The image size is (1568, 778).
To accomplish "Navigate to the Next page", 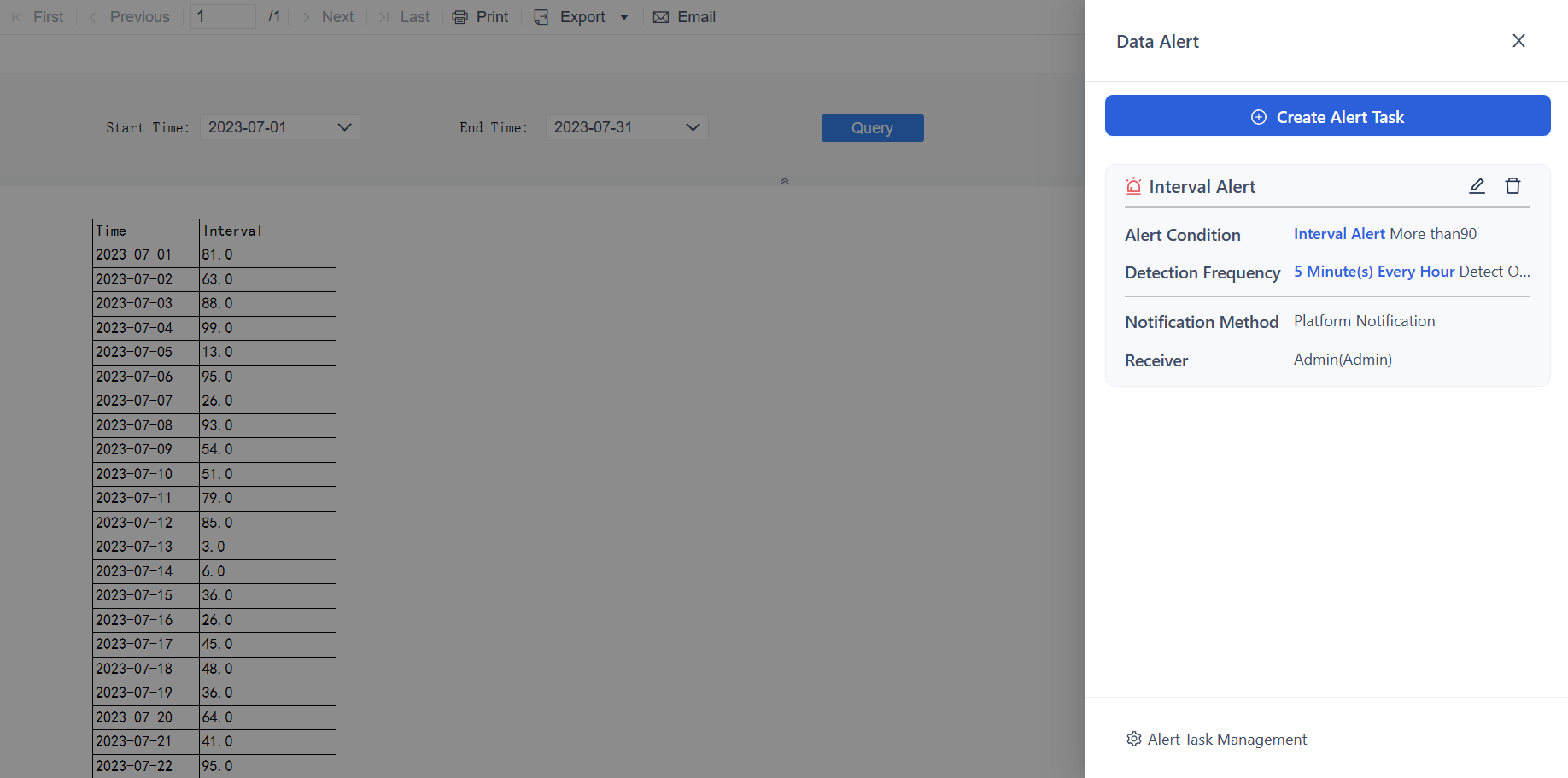I will [327, 16].
